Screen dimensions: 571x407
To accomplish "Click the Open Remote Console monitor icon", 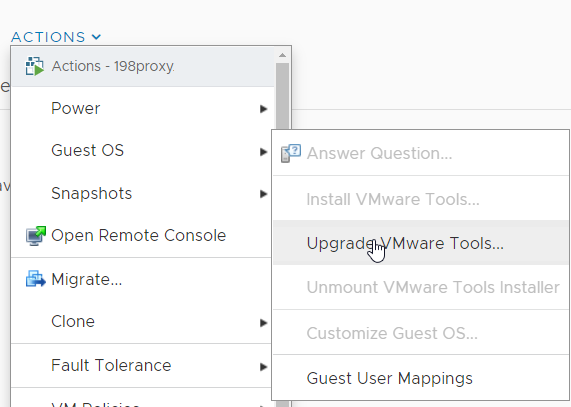I will [36, 236].
